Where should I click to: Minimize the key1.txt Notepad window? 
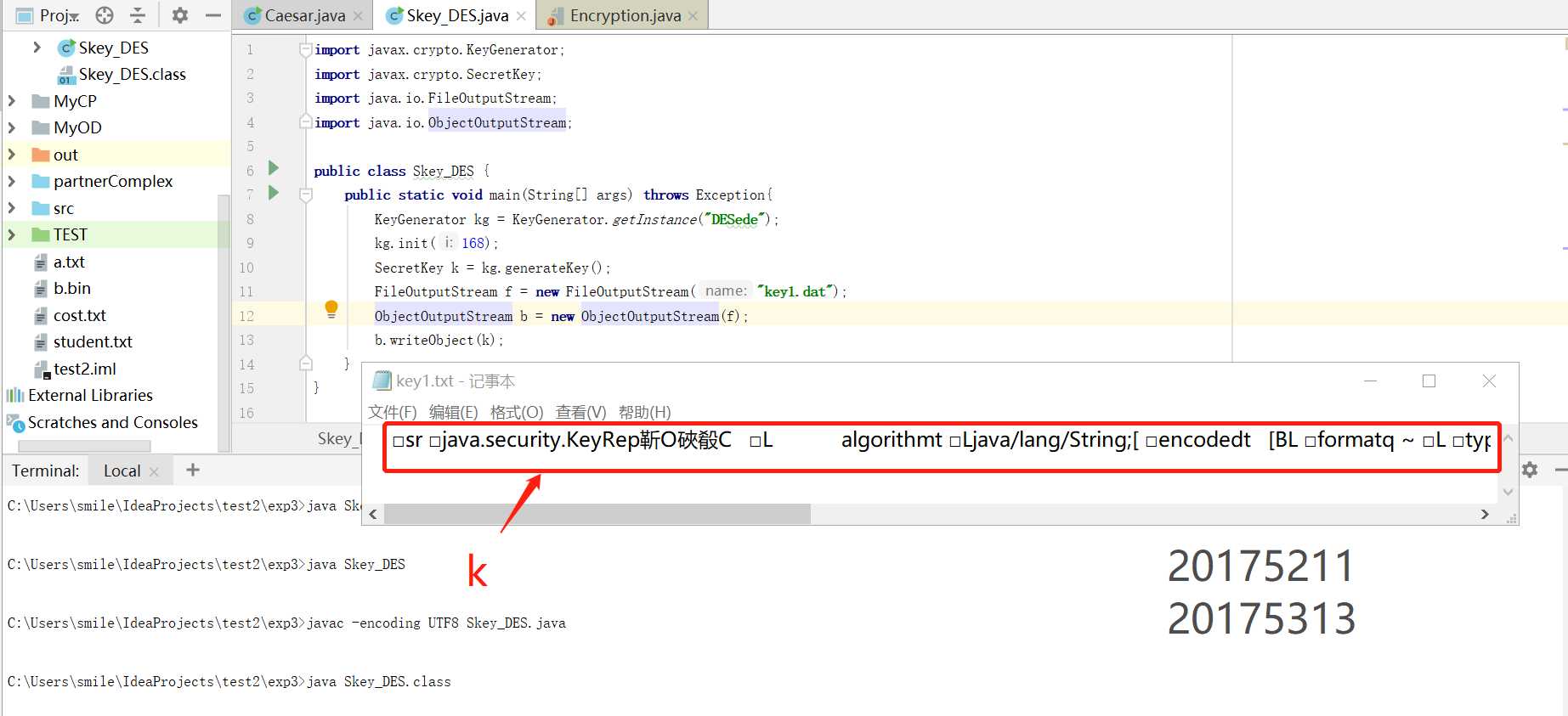(x=1370, y=381)
